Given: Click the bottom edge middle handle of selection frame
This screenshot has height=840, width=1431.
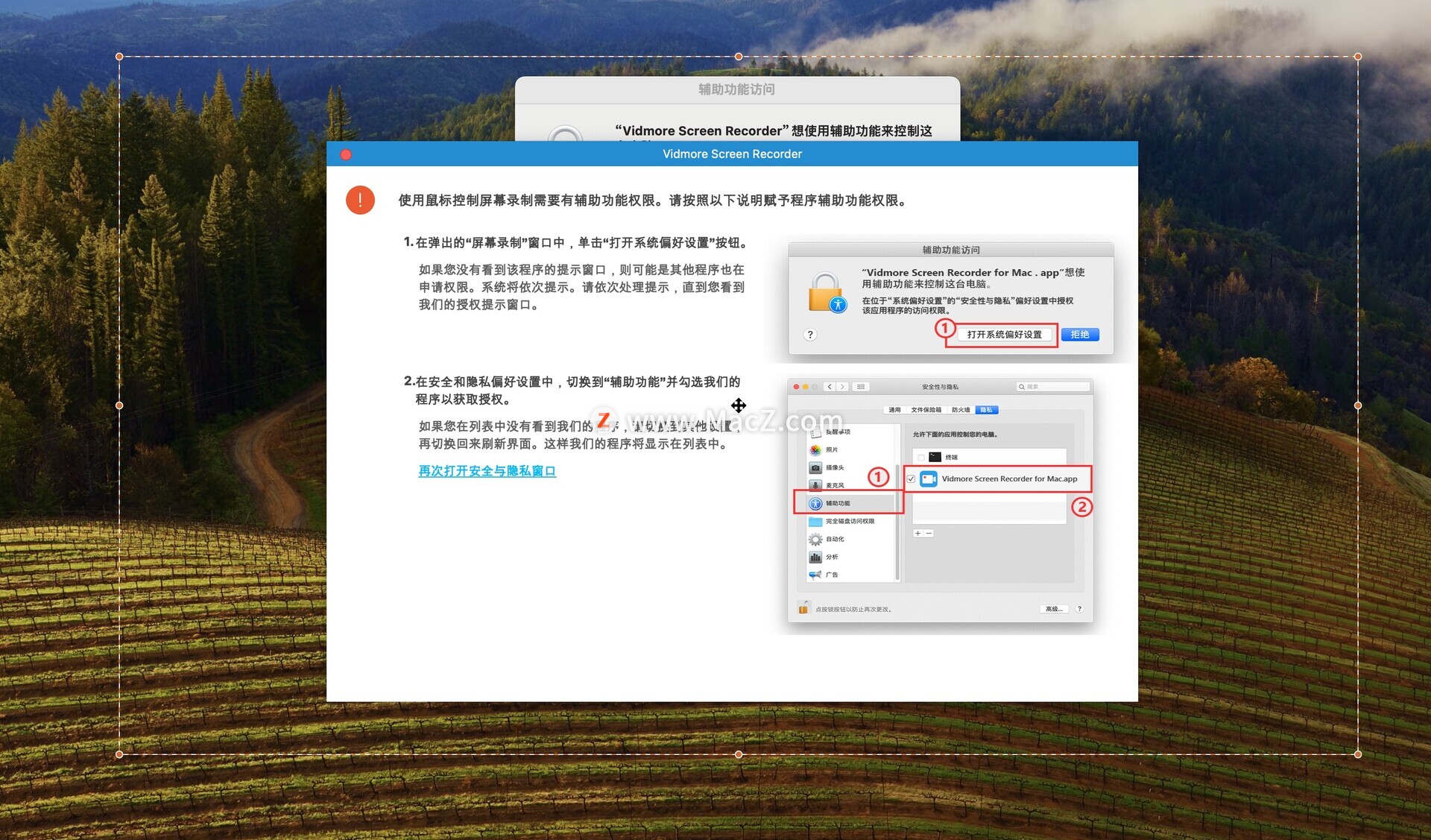Looking at the screenshot, I should [739, 754].
